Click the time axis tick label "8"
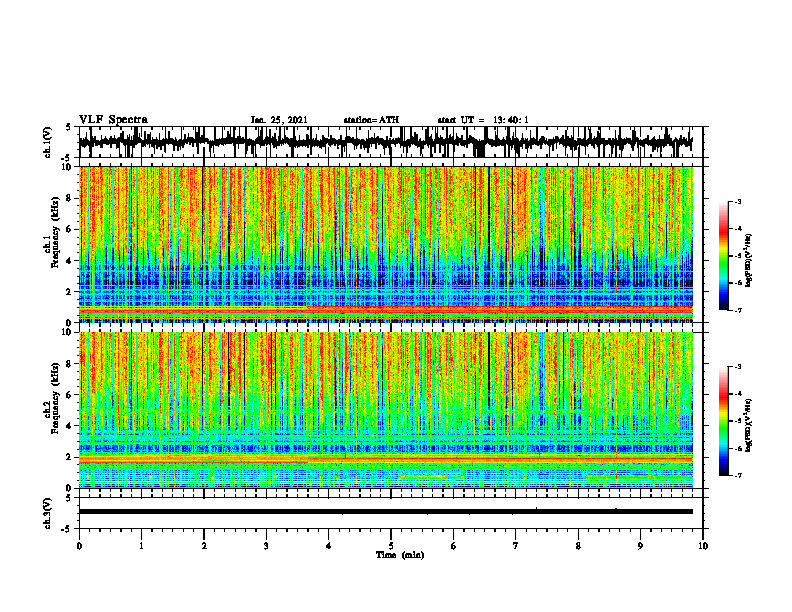Screen dimensions: 792x612 tap(578, 546)
